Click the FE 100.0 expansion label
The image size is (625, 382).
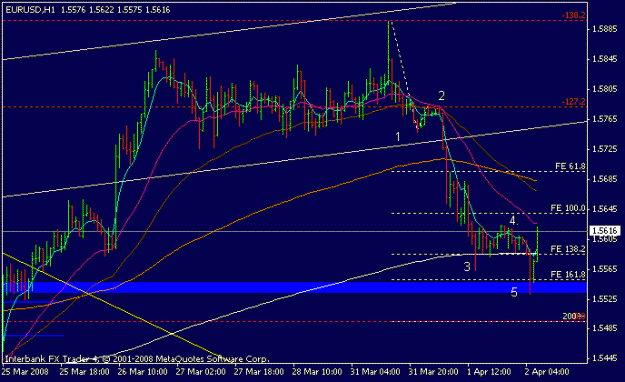[x=568, y=208]
